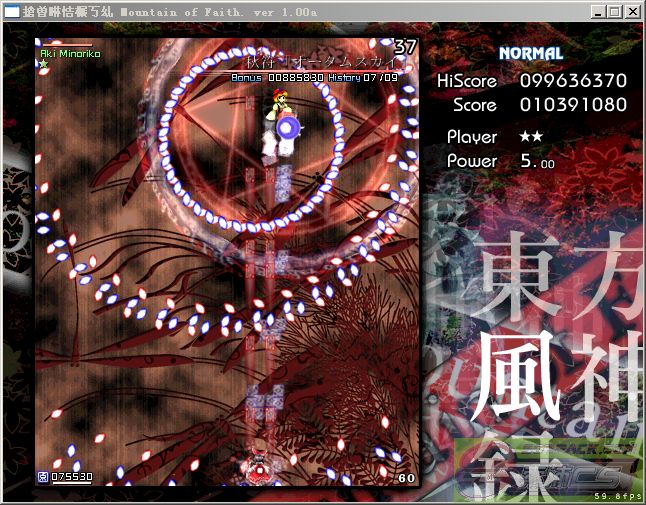Close the Mountain of Faith window
Viewport: 646px width, 505px height.
pyautogui.click(x=632, y=12)
